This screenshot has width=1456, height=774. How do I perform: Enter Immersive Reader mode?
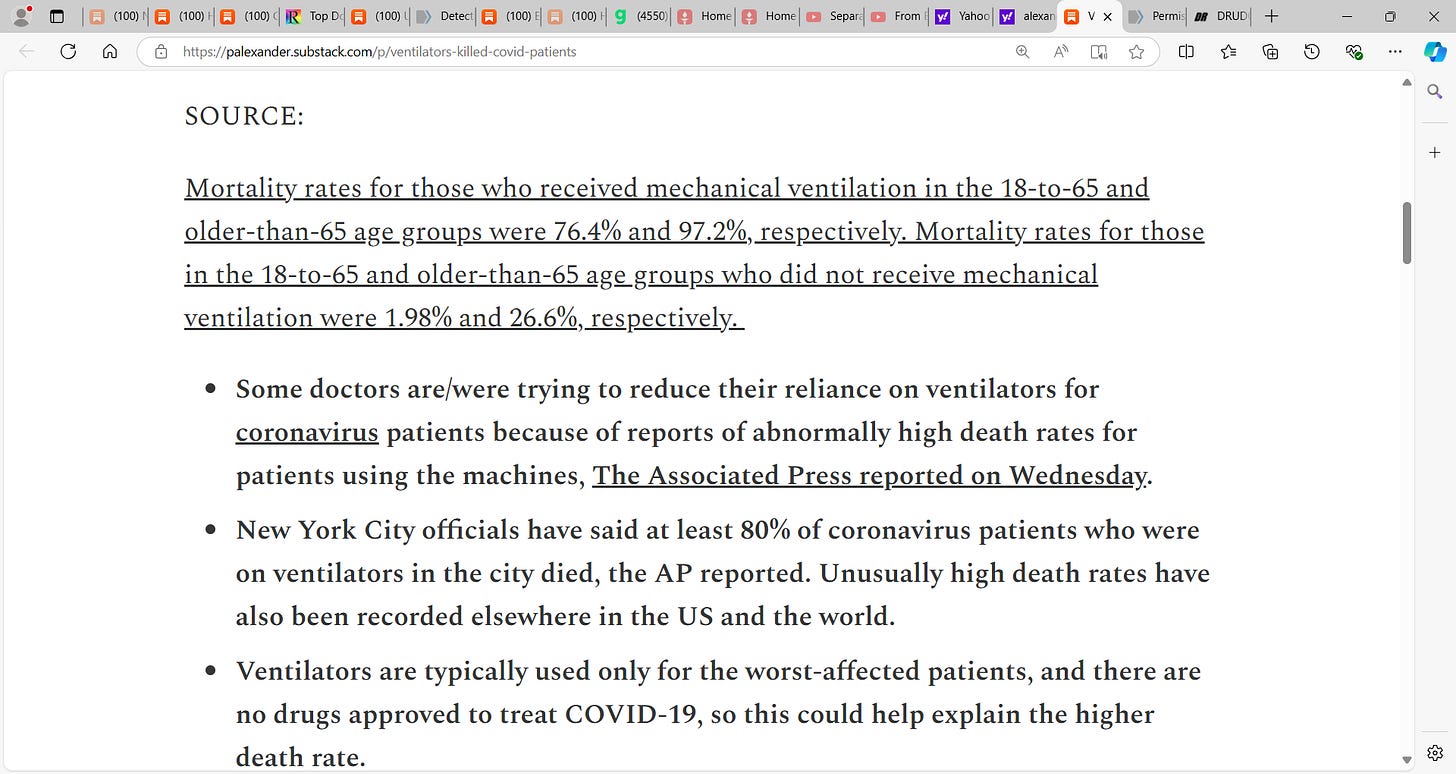coord(1099,52)
